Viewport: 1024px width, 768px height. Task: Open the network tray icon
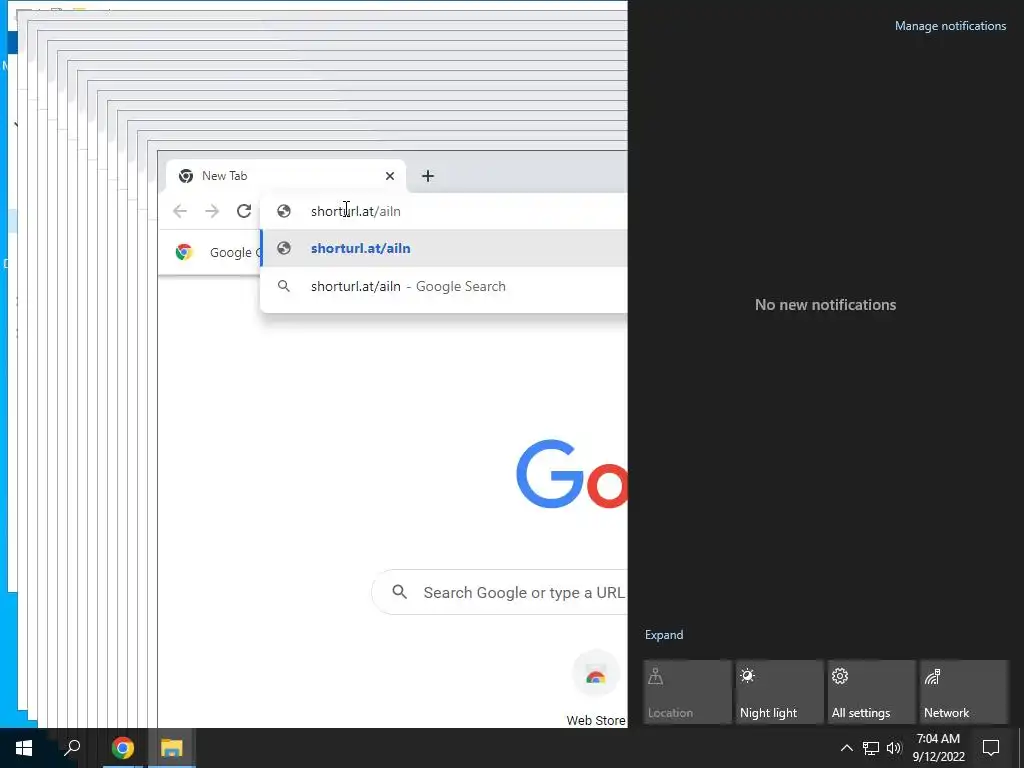871,748
